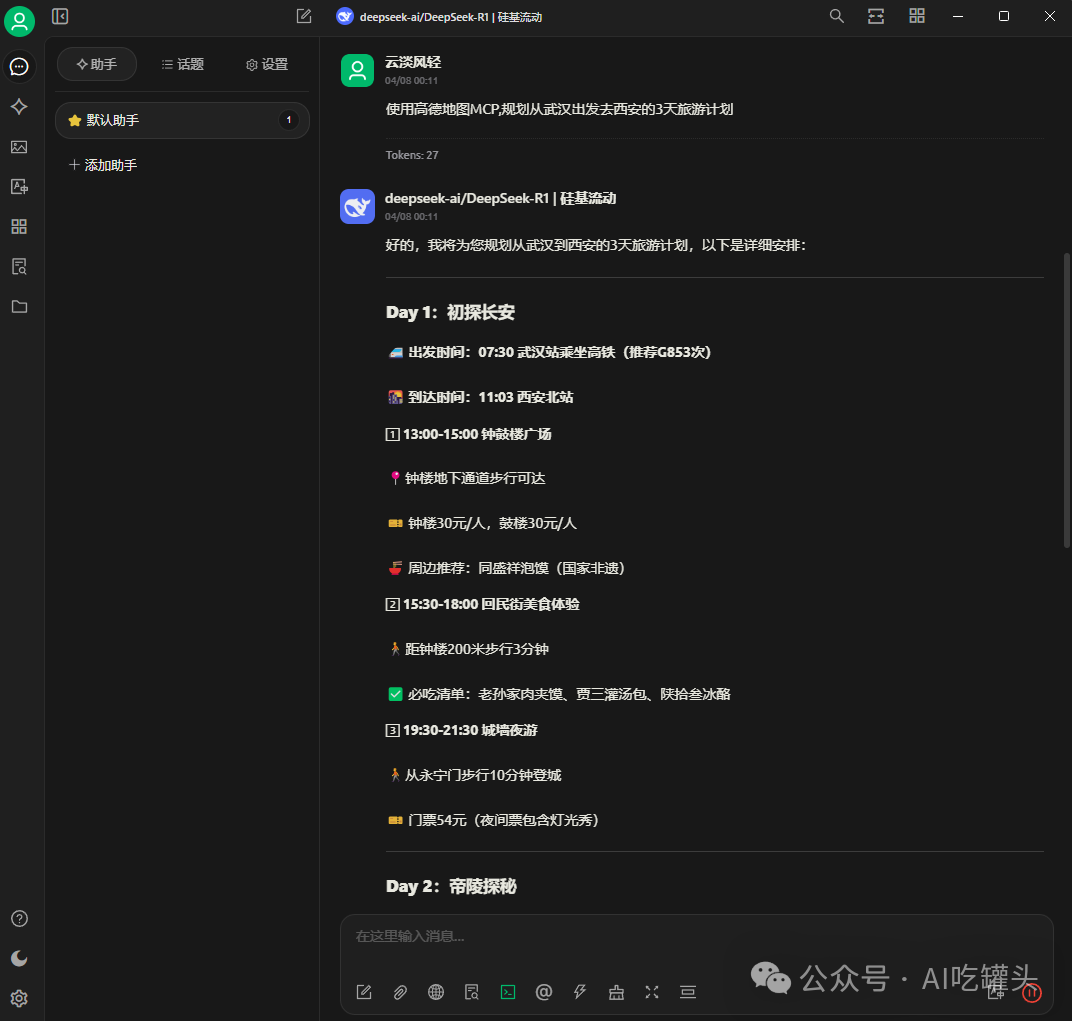Click the DeepSeek model avatar in the chat
Viewport: 1072px width, 1021px height.
[x=358, y=207]
